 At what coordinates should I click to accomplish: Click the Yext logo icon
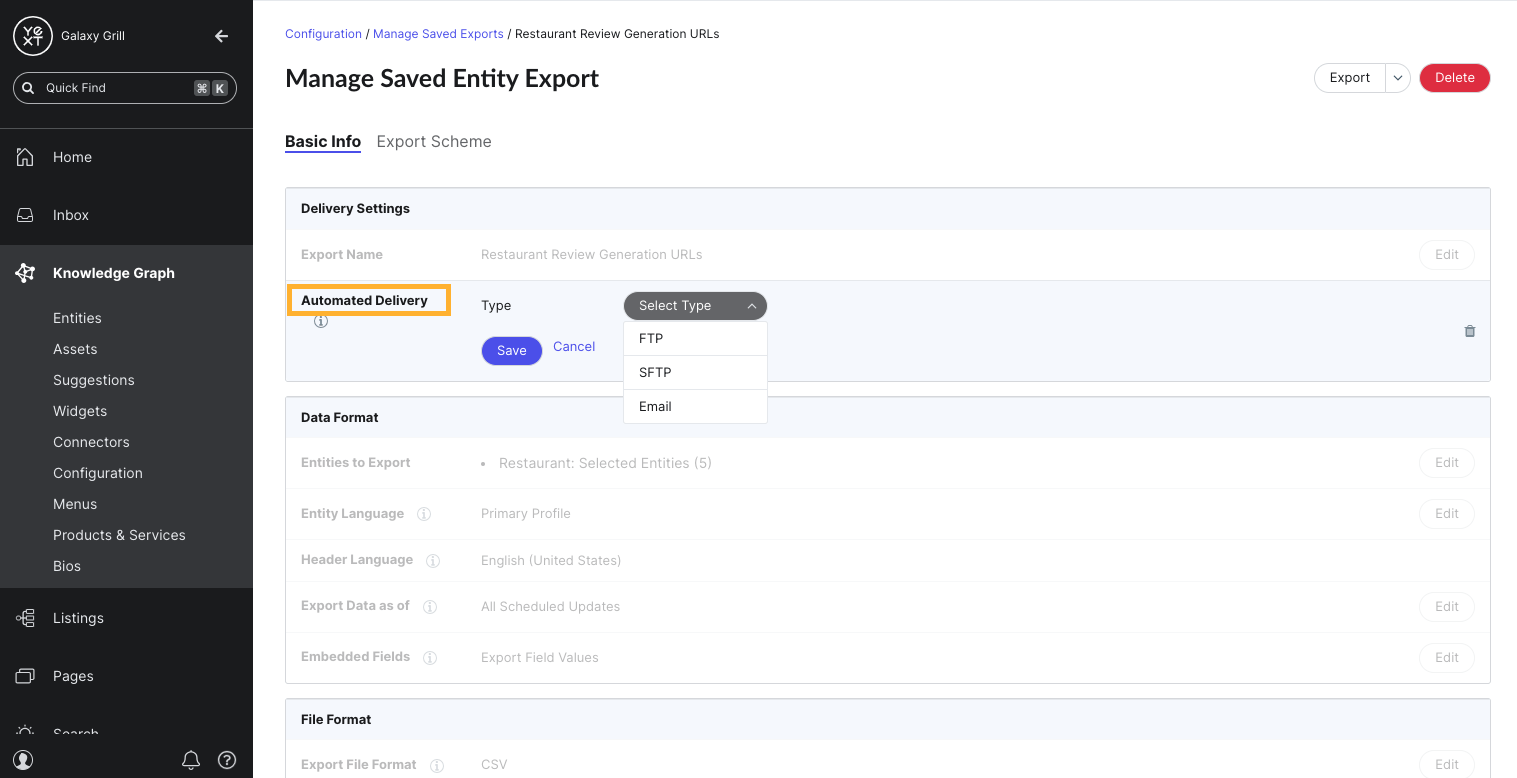[x=33, y=36]
